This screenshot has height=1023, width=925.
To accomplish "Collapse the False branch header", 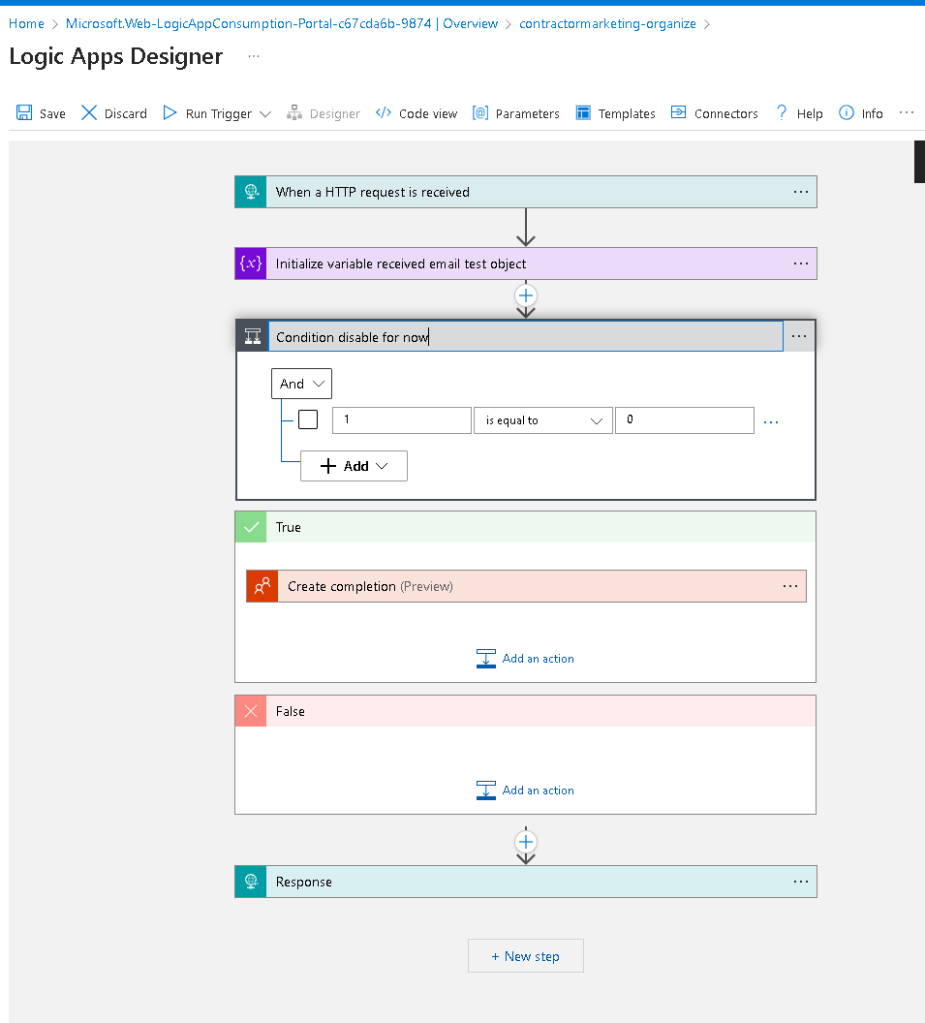I will (525, 711).
